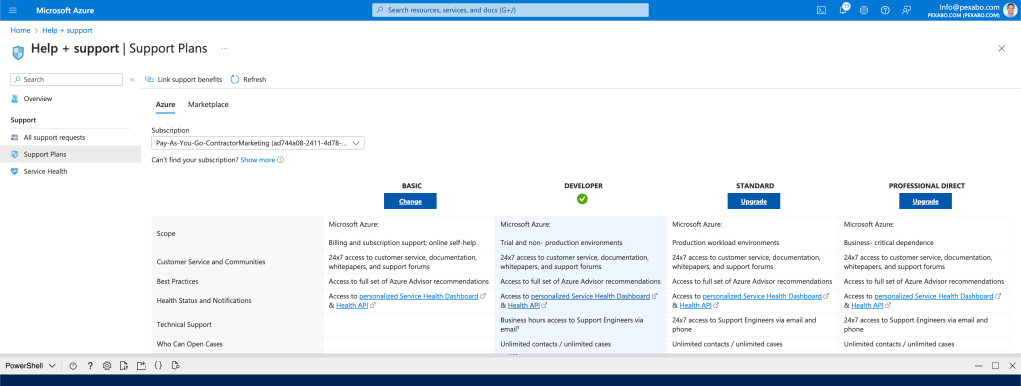
Task: Click the Home breadcrumb link
Action: click(20, 30)
